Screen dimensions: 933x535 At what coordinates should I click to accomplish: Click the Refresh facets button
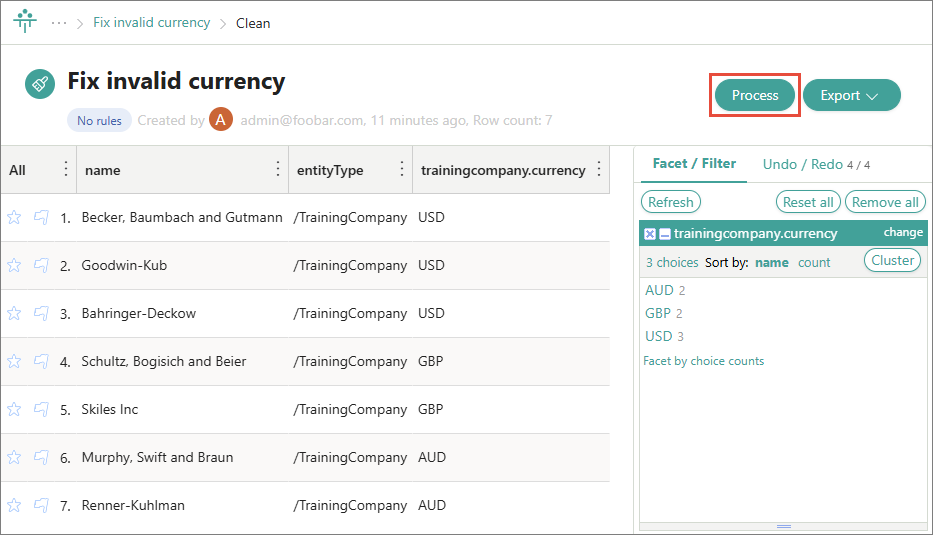671,202
